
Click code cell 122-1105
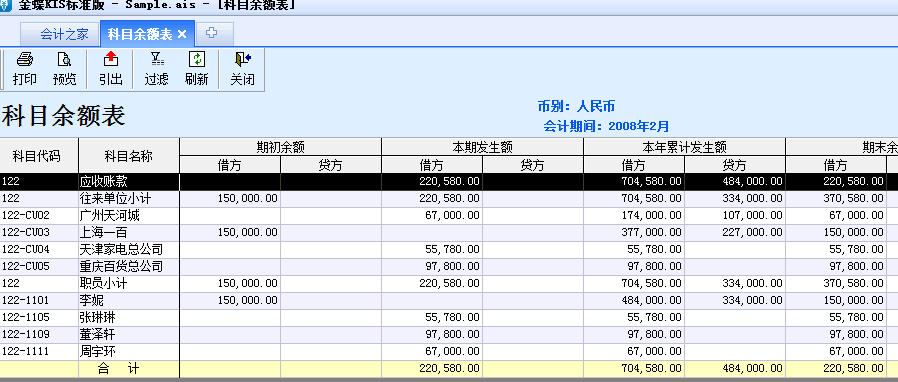pos(39,317)
